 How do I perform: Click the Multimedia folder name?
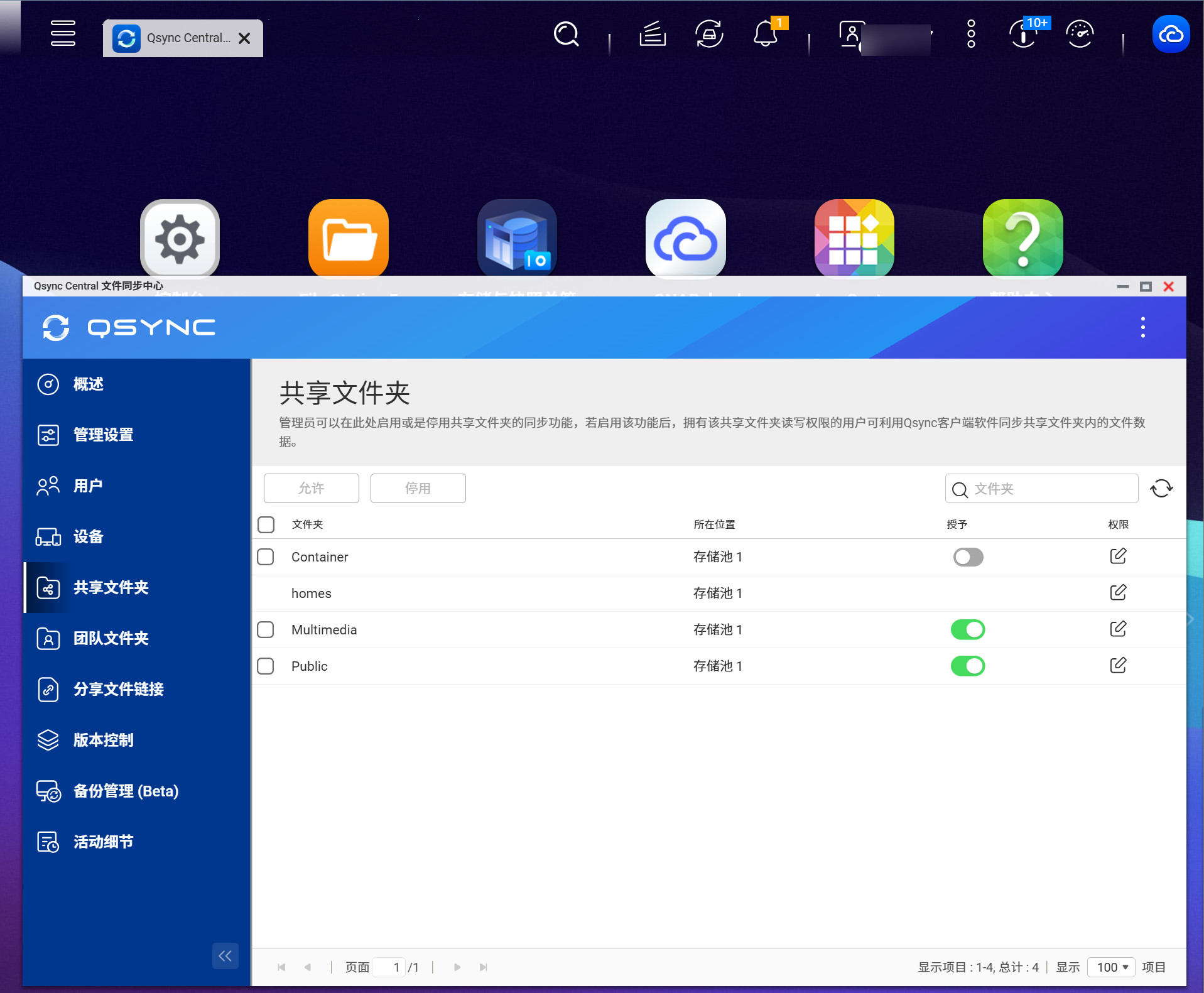click(324, 630)
